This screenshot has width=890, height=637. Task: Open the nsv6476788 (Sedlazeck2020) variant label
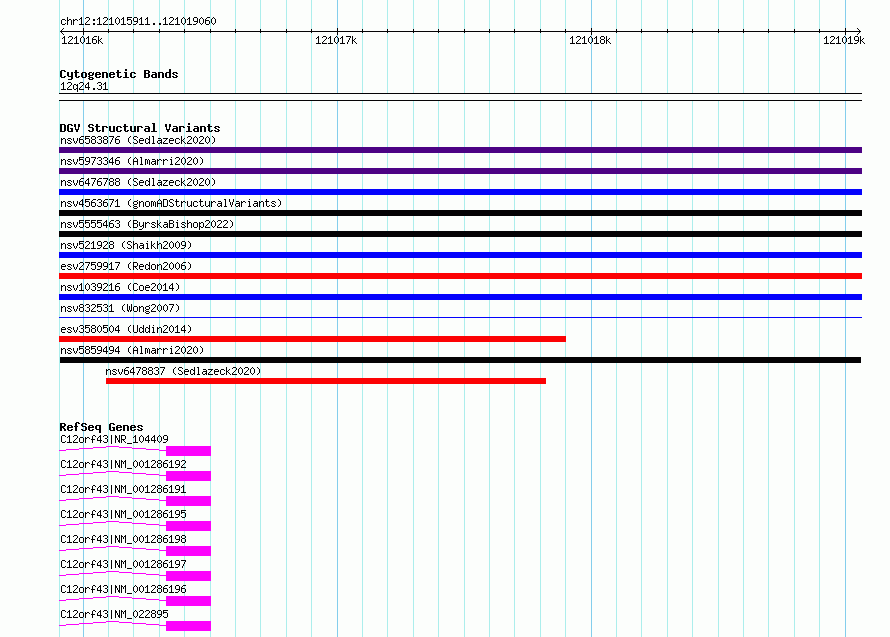138,182
